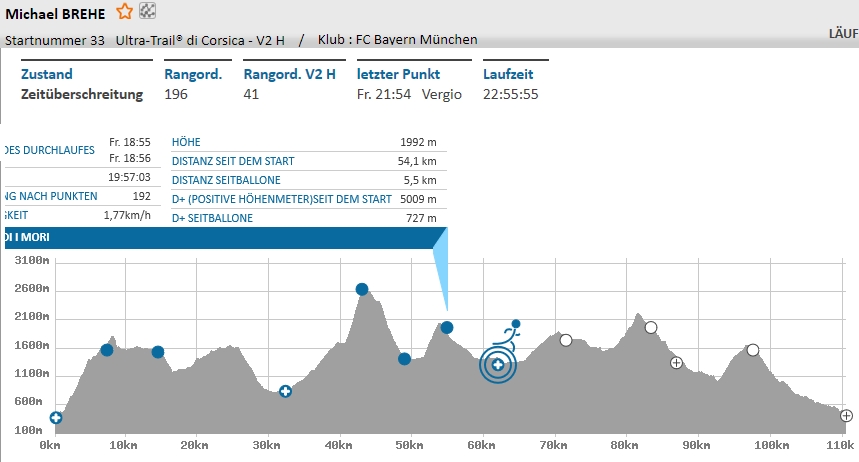The image size is (859, 462).
Task: Click the Vergio last point entry
Action: point(440,95)
